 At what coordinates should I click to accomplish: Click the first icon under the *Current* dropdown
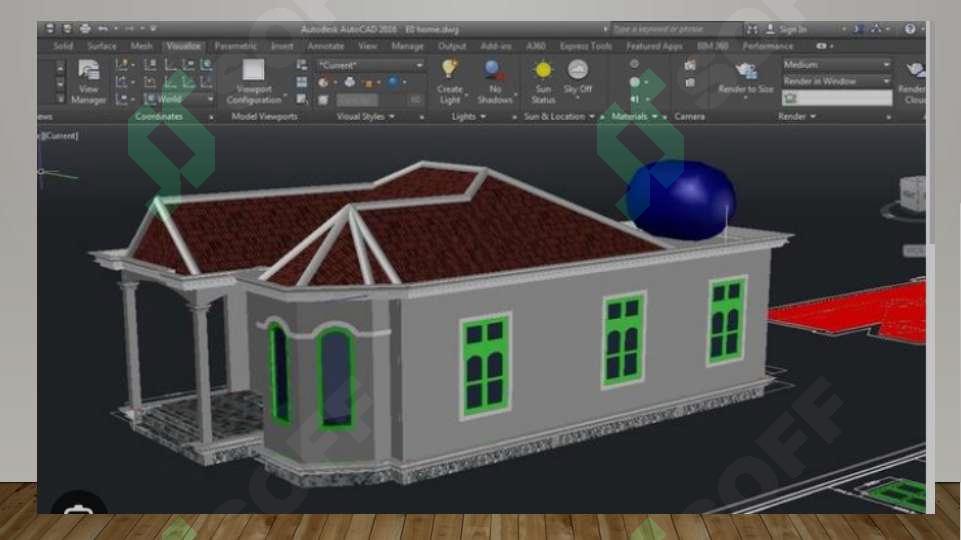(x=323, y=82)
